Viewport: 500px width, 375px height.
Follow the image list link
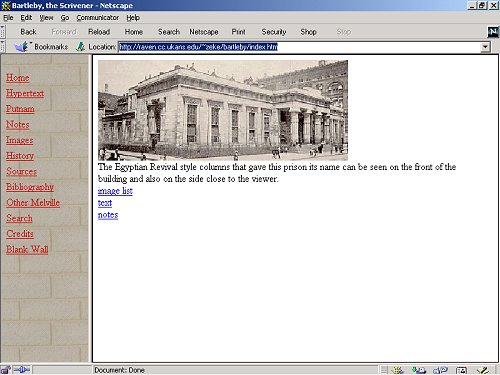[x=115, y=191]
